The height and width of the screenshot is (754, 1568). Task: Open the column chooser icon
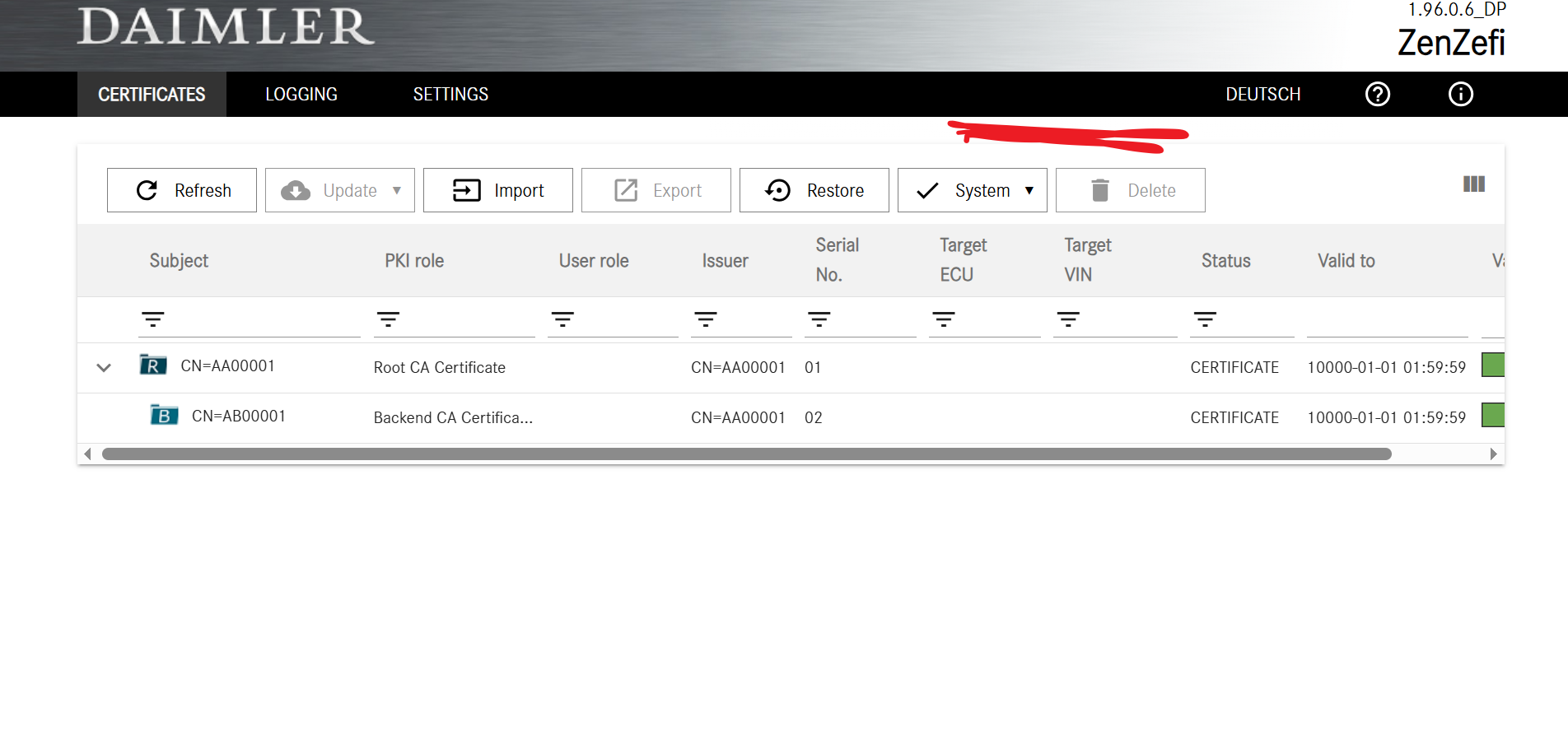point(1473,184)
